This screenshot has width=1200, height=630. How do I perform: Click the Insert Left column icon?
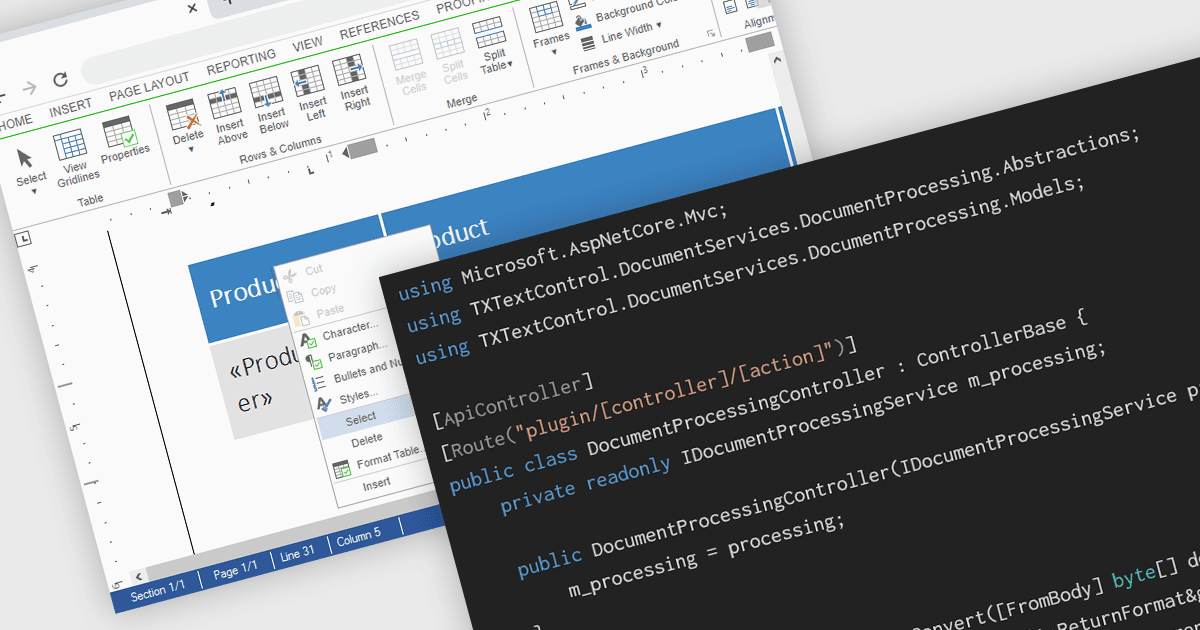pos(307,81)
